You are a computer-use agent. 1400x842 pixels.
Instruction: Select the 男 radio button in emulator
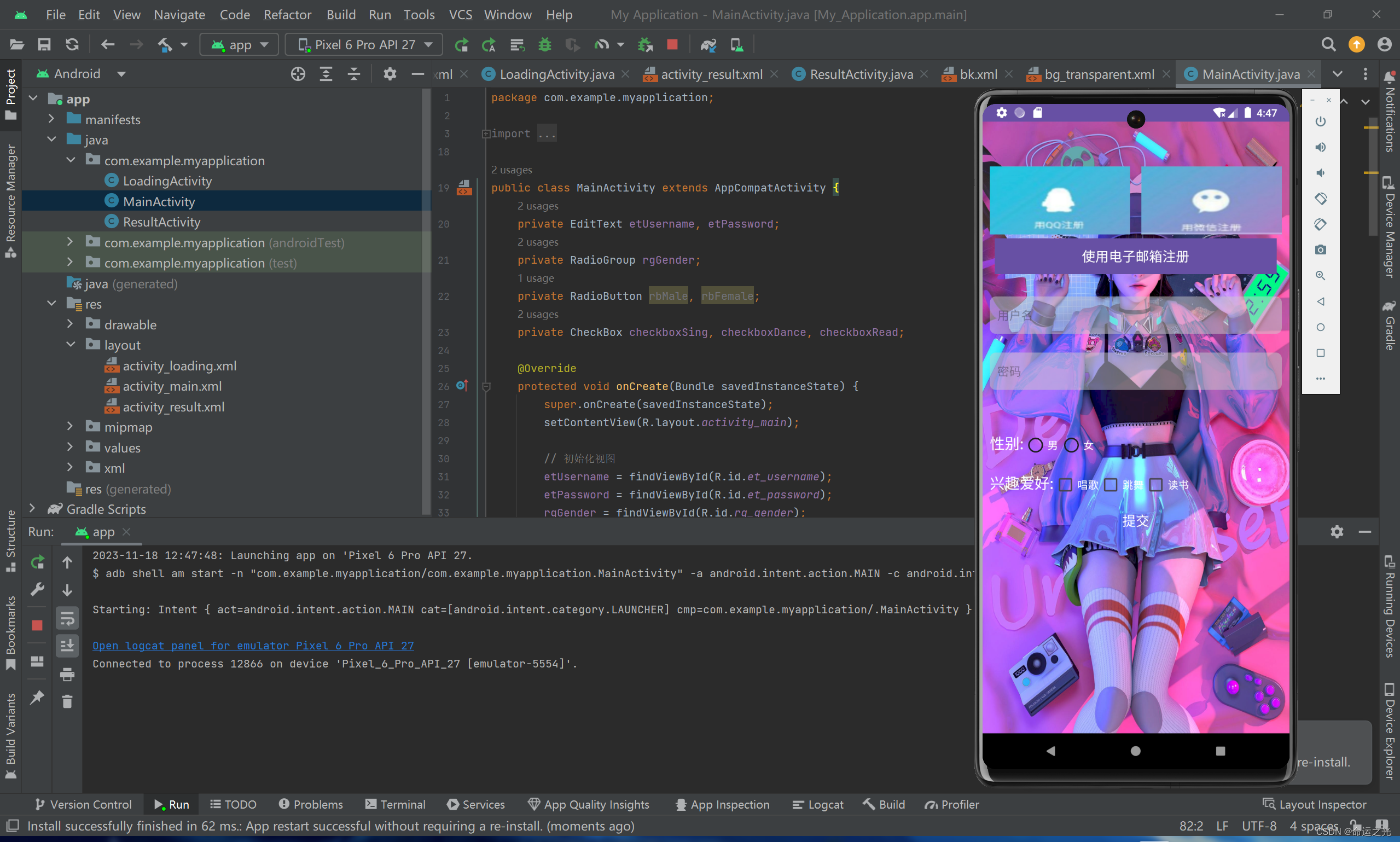(x=1035, y=445)
